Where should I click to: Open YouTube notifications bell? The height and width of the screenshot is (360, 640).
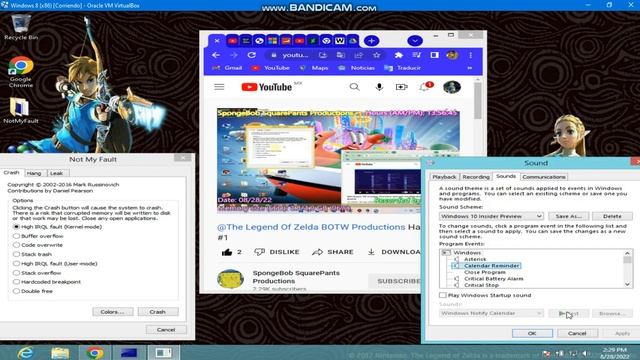(424, 87)
